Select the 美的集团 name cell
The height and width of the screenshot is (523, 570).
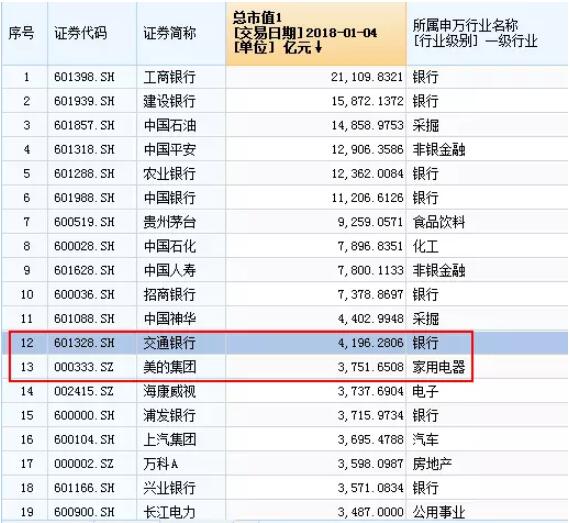[x=181, y=367]
